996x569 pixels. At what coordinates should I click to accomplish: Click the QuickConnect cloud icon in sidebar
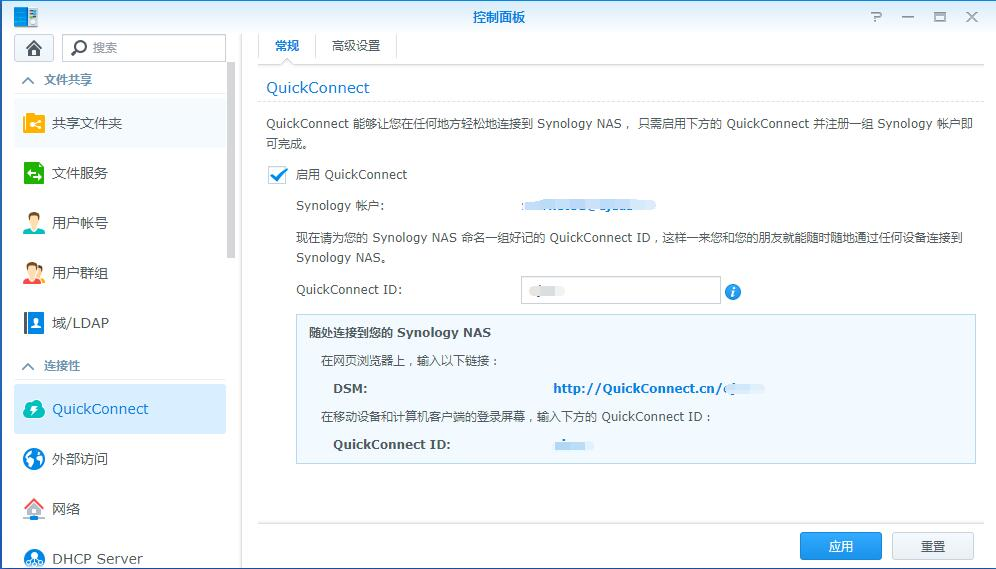34,409
